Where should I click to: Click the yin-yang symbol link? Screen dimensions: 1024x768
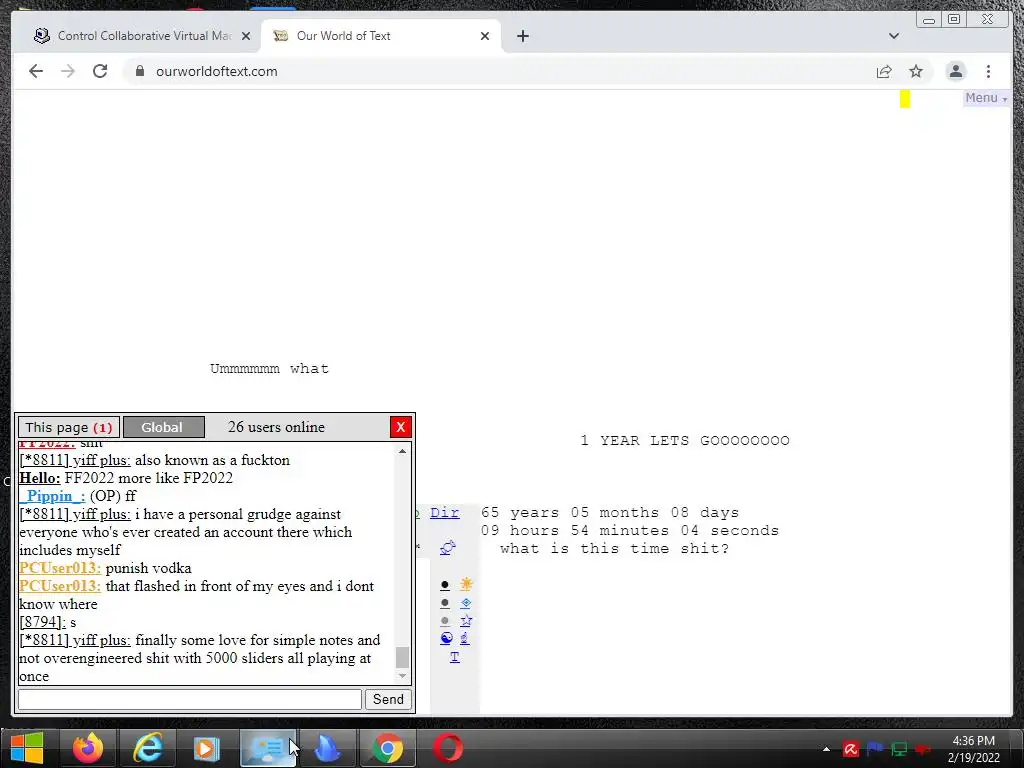(x=446, y=638)
